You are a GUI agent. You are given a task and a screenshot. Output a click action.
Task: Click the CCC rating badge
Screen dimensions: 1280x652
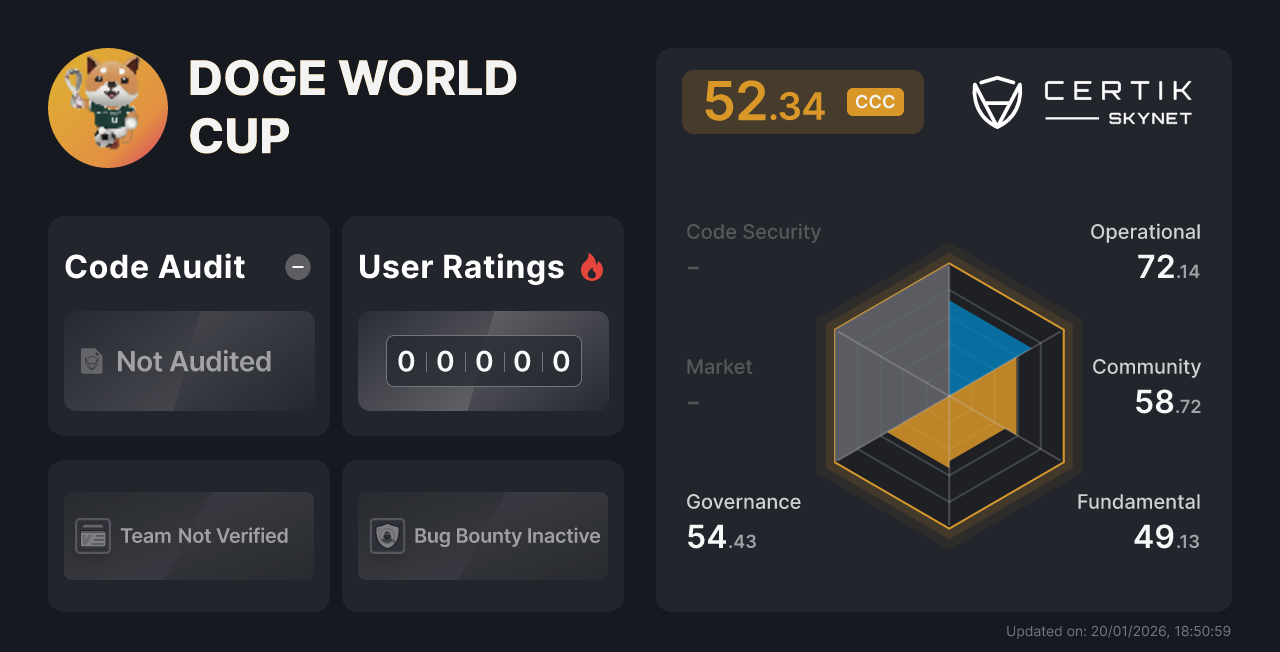pos(875,101)
